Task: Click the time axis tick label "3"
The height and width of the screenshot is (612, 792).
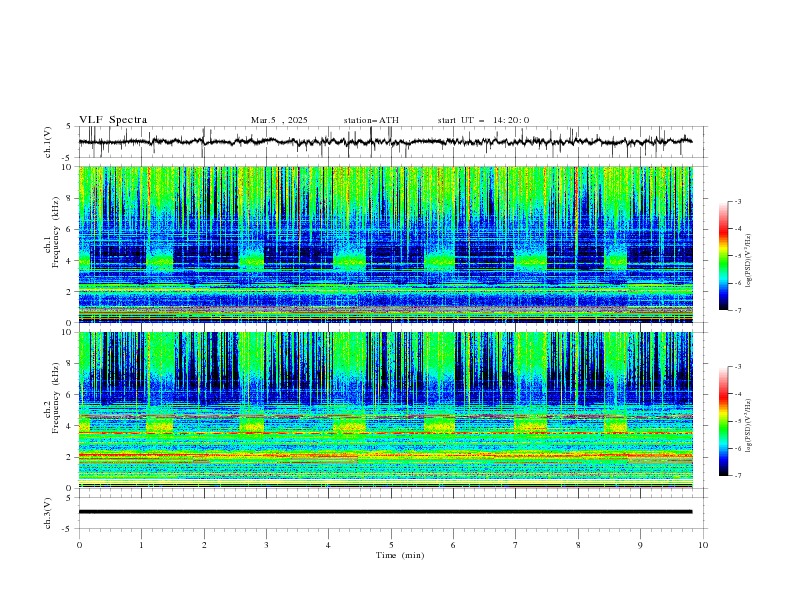Action: click(266, 545)
